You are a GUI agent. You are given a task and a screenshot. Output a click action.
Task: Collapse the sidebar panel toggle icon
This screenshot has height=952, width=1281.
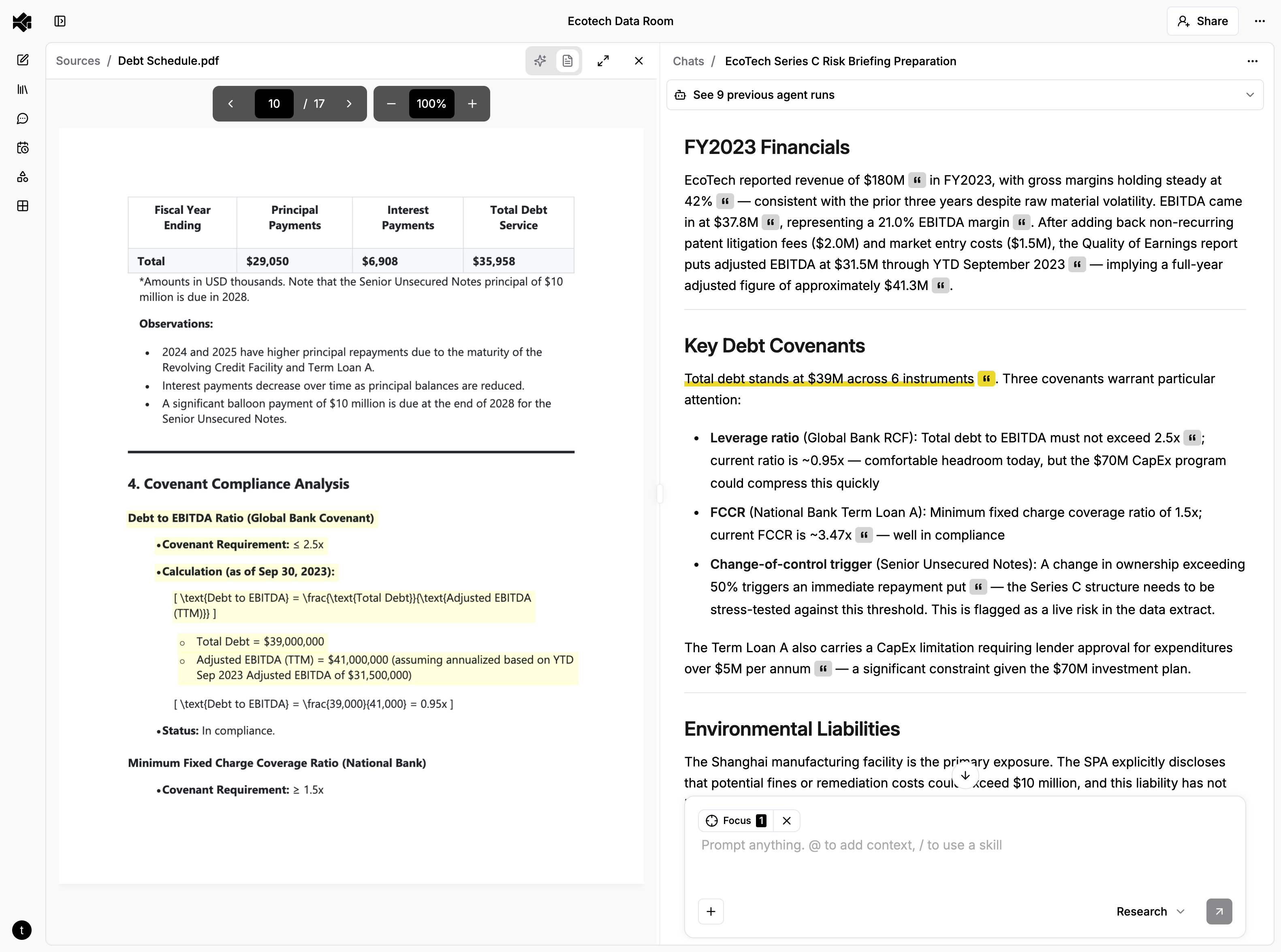(x=60, y=21)
